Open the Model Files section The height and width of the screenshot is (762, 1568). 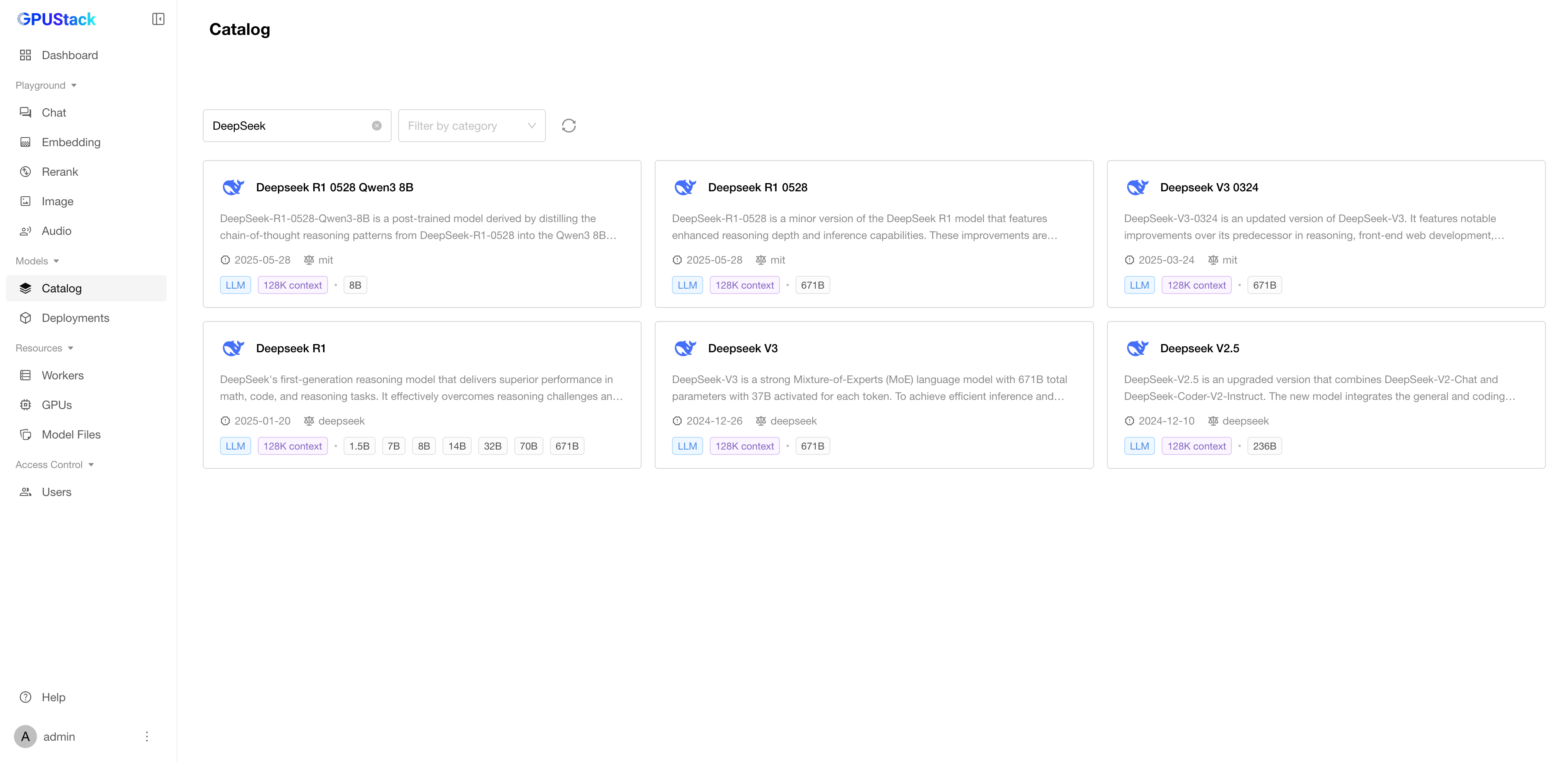[71, 434]
